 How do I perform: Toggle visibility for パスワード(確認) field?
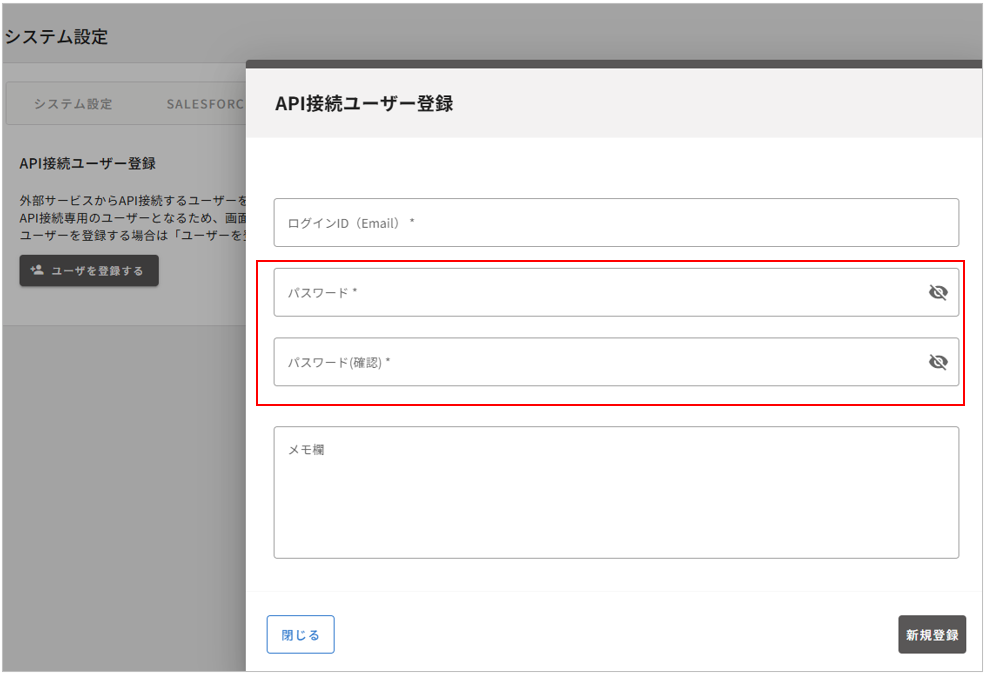coord(937,362)
